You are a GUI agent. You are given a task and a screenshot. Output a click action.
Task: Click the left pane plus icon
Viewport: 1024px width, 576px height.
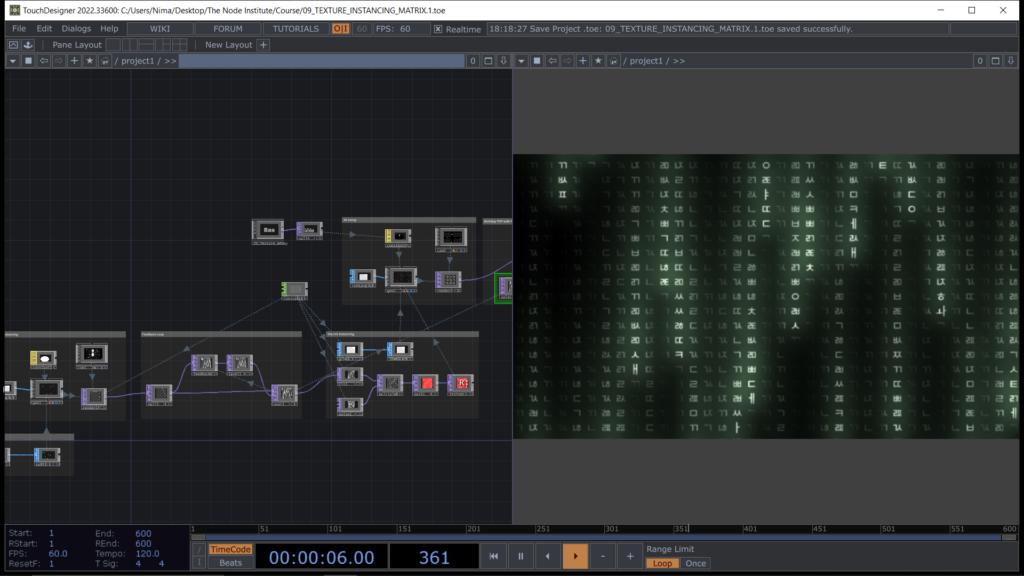coord(74,61)
